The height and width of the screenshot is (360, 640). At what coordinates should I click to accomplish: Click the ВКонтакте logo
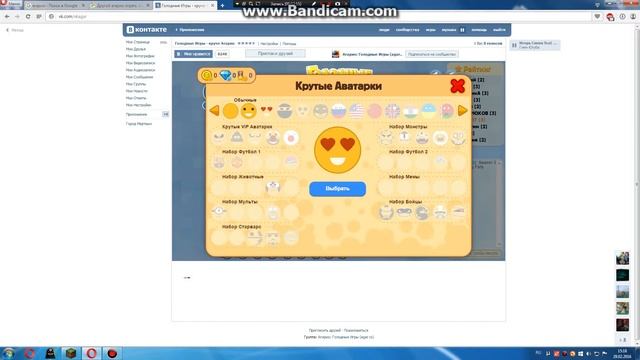click(x=147, y=29)
